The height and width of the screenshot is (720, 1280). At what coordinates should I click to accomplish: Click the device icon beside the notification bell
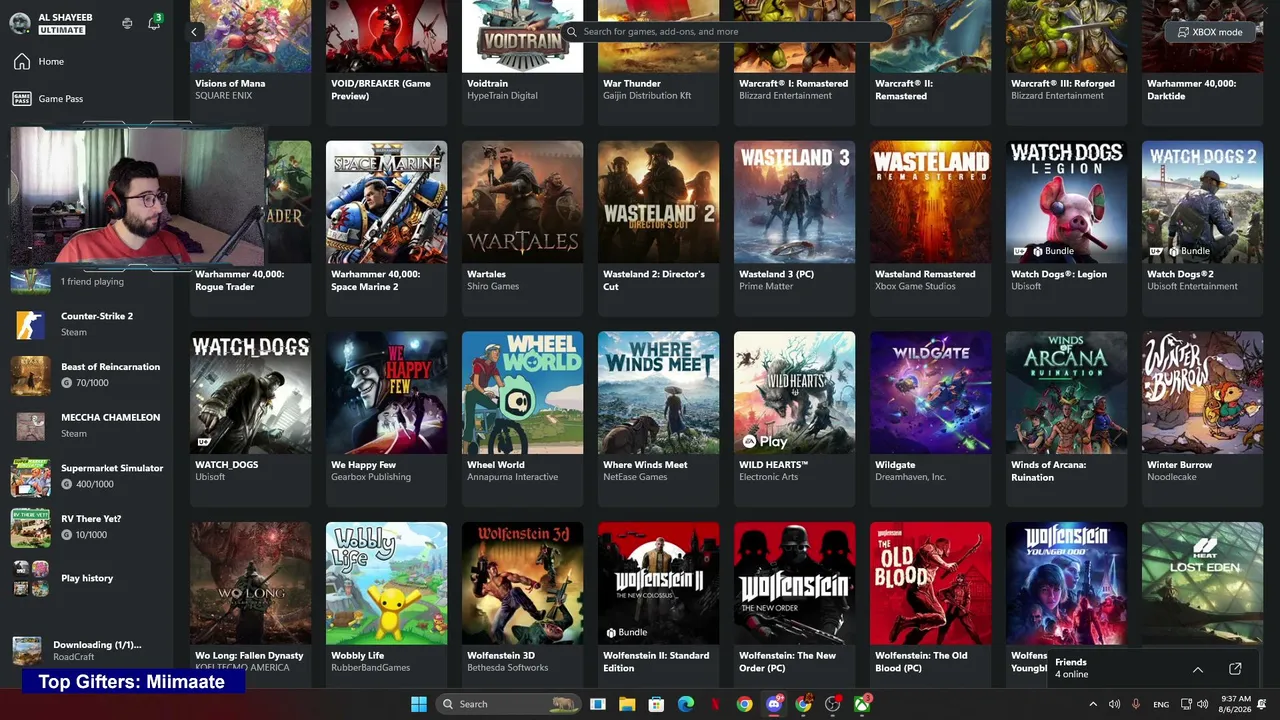tap(127, 23)
